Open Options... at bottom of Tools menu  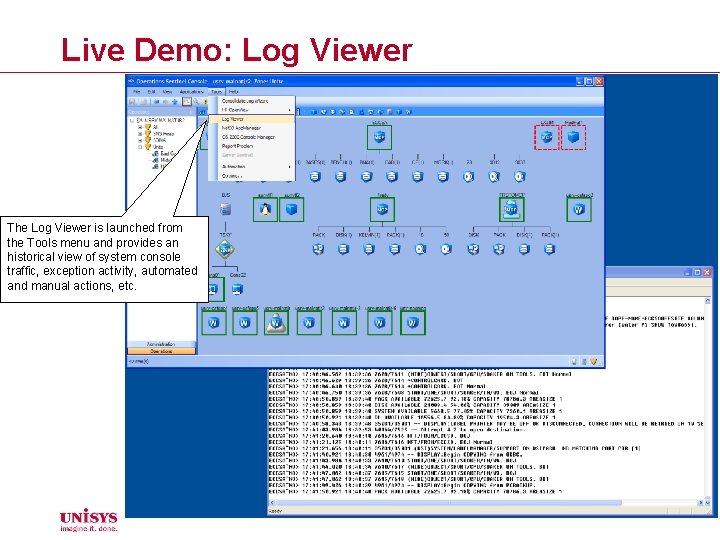coord(251,176)
